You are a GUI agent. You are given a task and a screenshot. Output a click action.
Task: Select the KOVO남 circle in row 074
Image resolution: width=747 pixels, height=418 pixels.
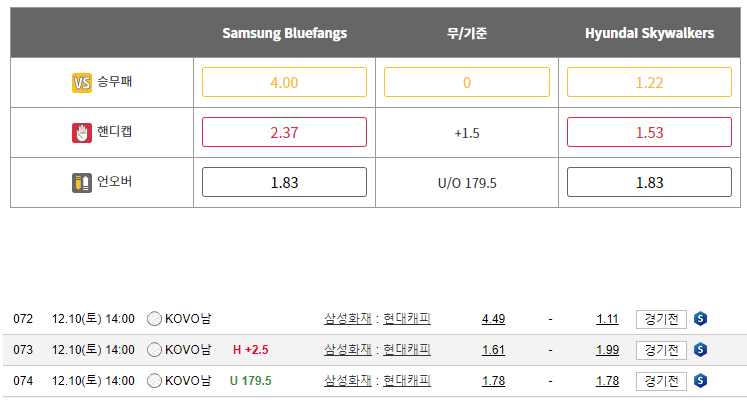tap(154, 381)
